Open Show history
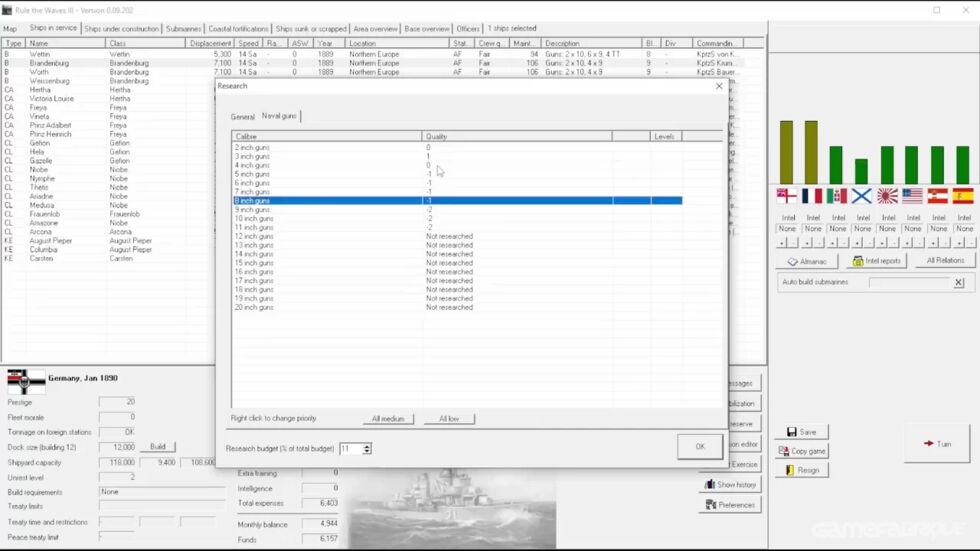Screen dimensions: 980x551 (x=729, y=485)
